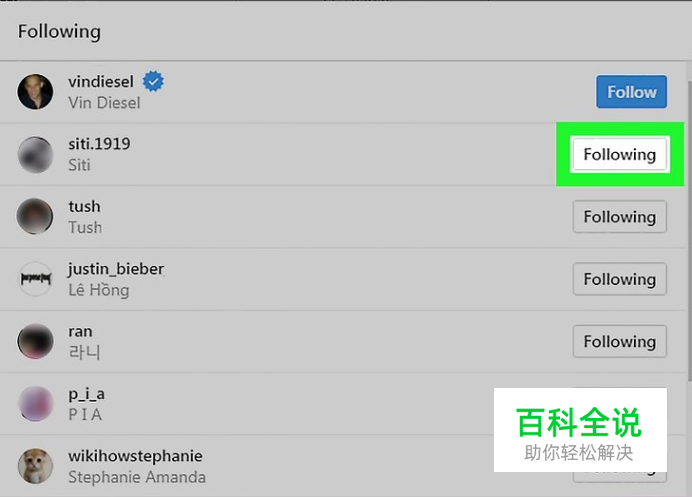The height and width of the screenshot is (497, 692).
Task: Open the wikihowstephanie username link
Action: 135,456
